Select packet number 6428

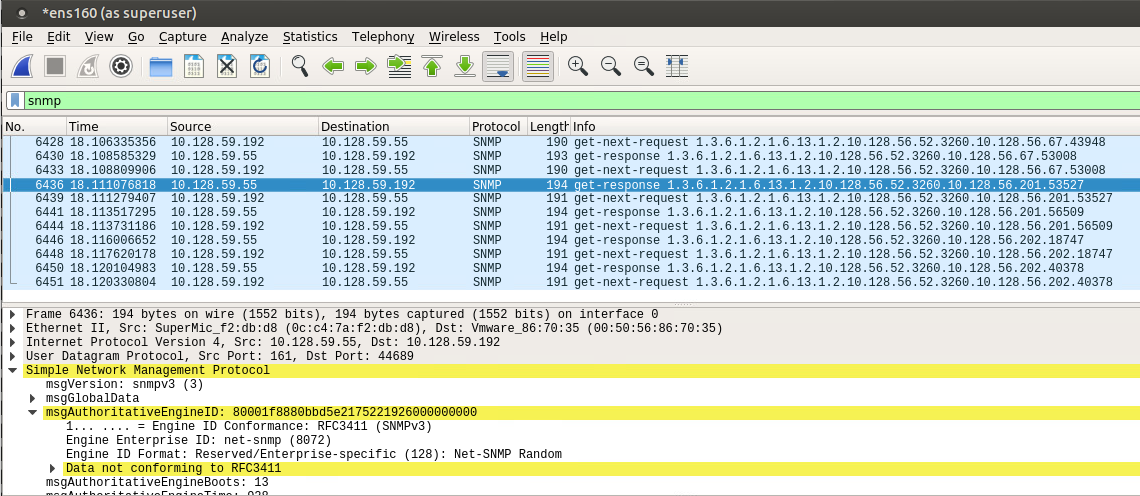point(570,143)
